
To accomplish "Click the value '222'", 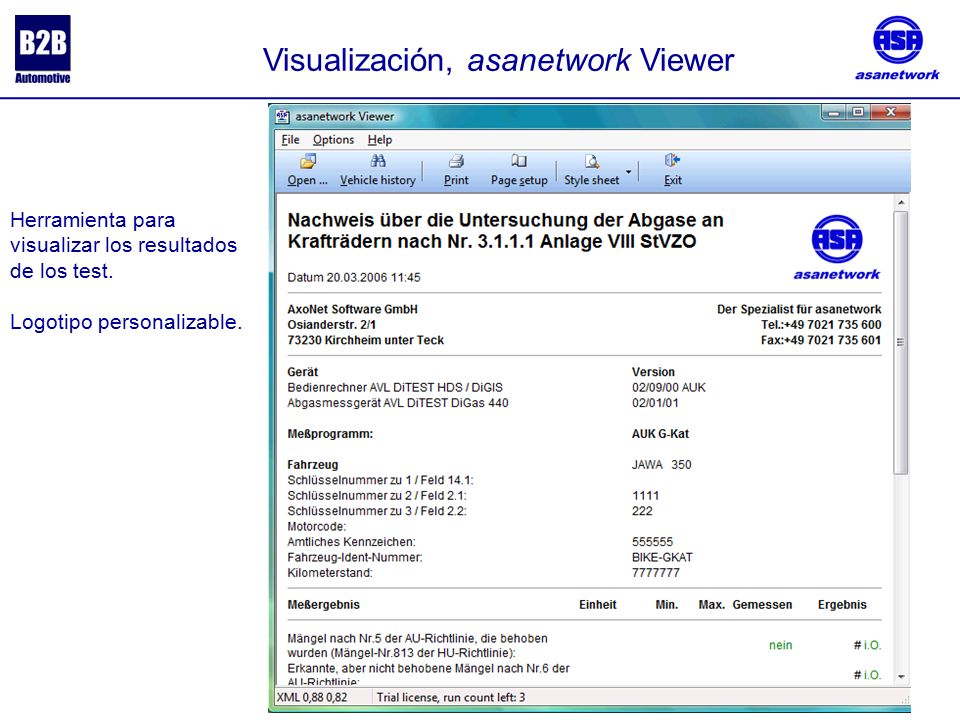I will [x=642, y=511].
